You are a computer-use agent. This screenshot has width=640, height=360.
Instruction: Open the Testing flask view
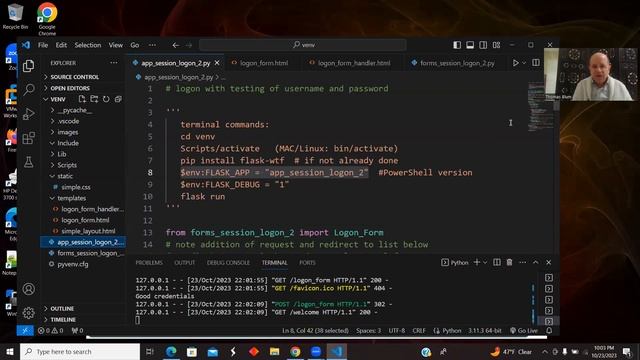point(29,162)
